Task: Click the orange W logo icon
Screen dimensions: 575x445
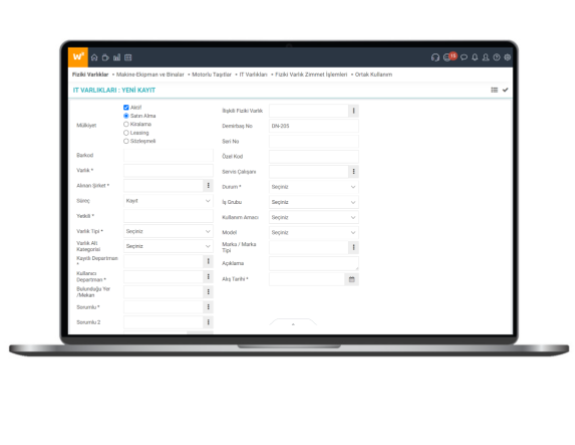Action: tap(78, 57)
